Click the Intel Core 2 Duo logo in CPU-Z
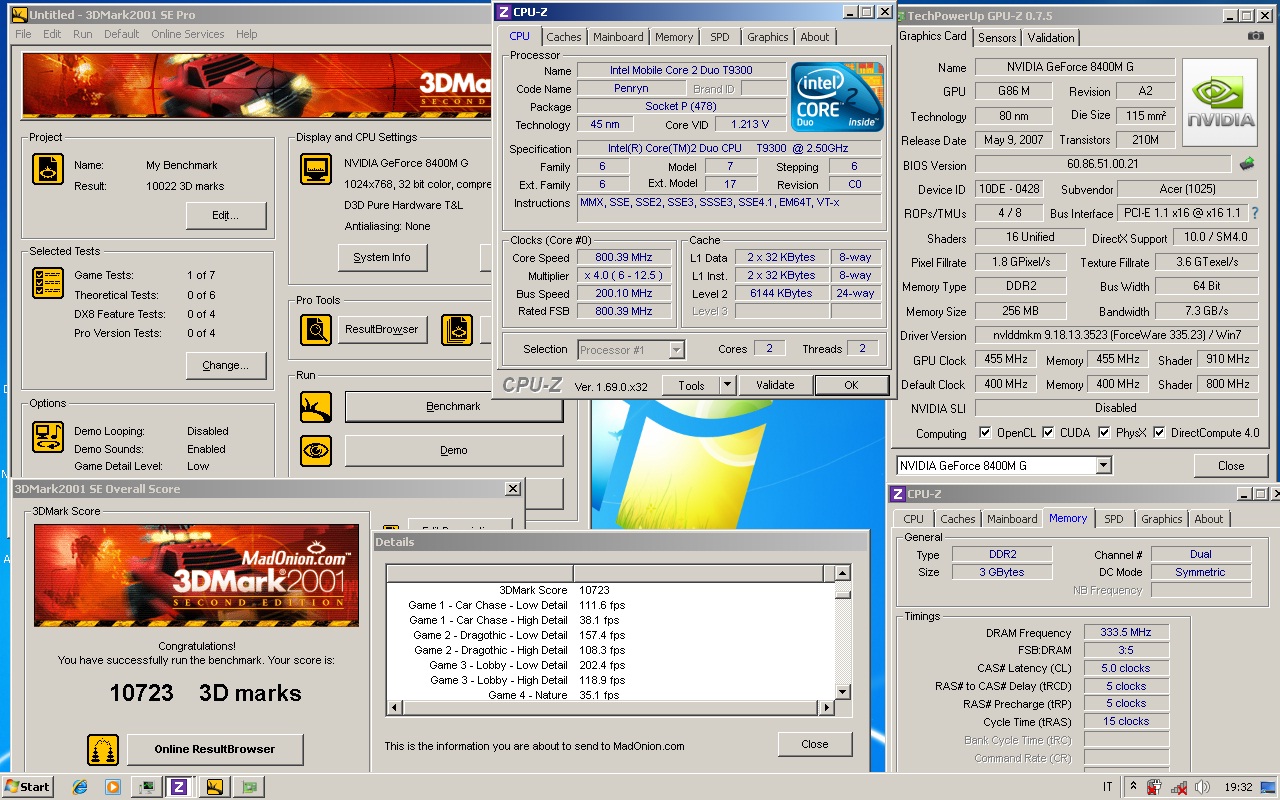 (838, 98)
